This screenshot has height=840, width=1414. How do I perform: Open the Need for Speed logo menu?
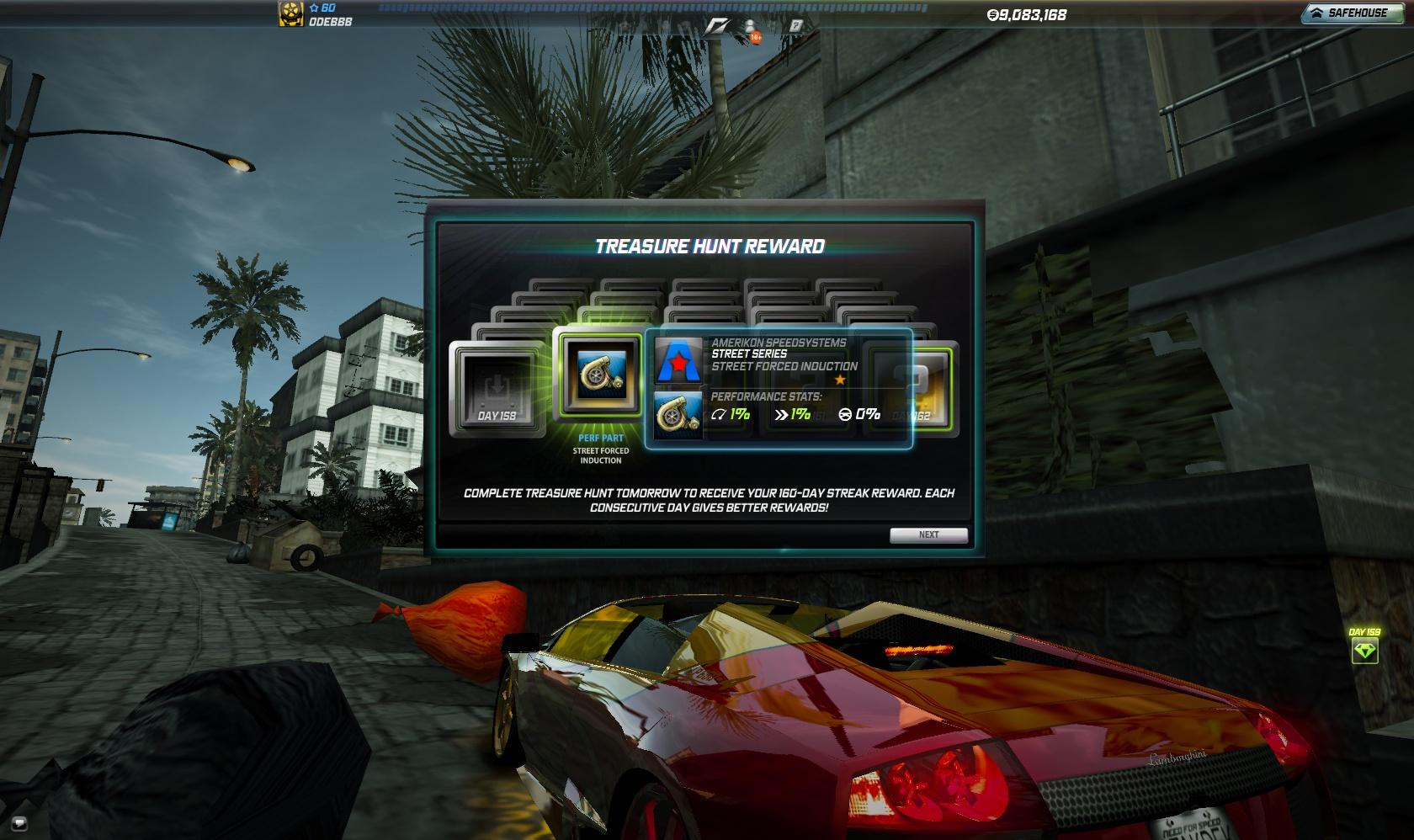[717, 26]
